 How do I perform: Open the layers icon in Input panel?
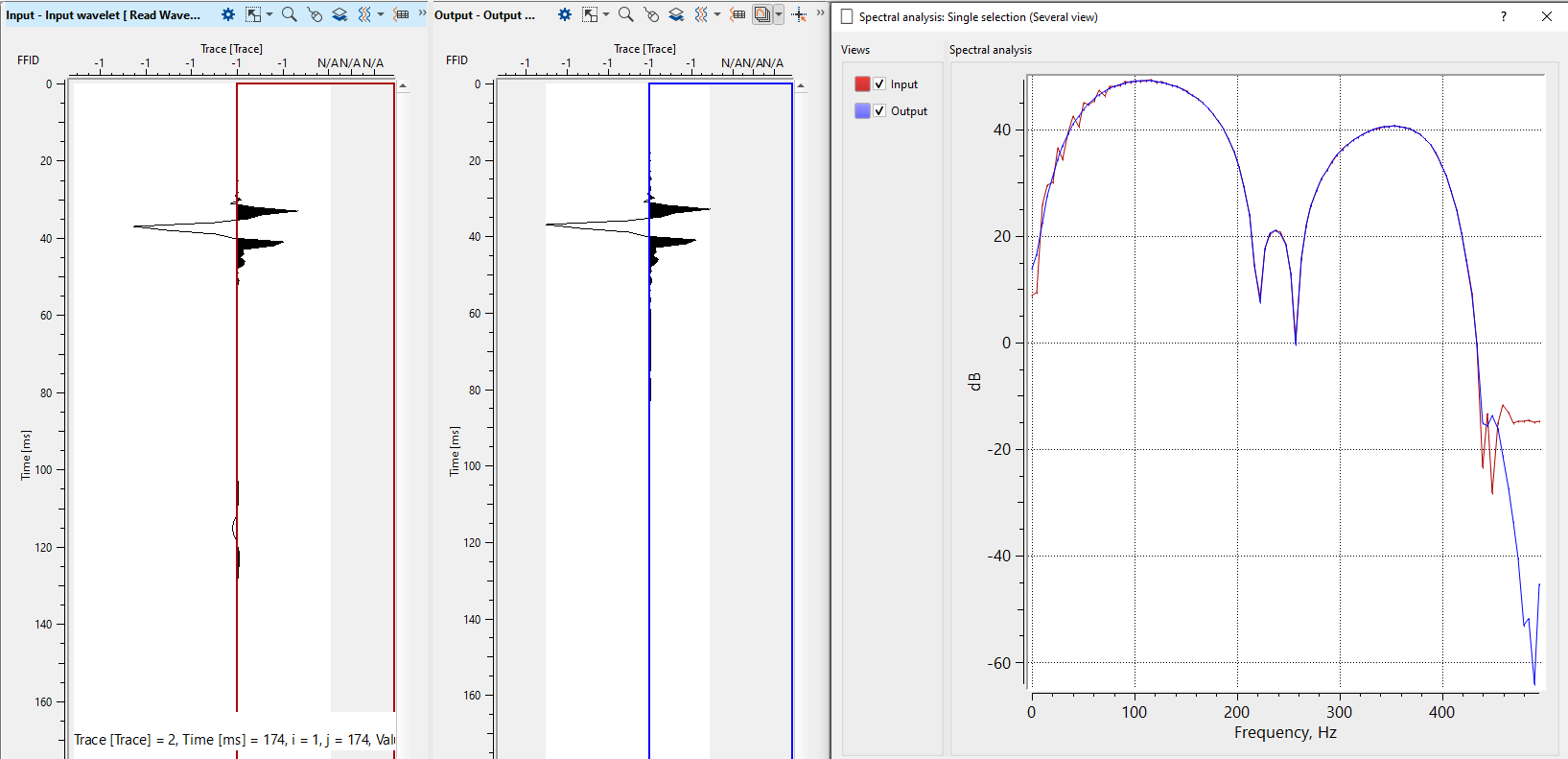click(x=339, y=14)
